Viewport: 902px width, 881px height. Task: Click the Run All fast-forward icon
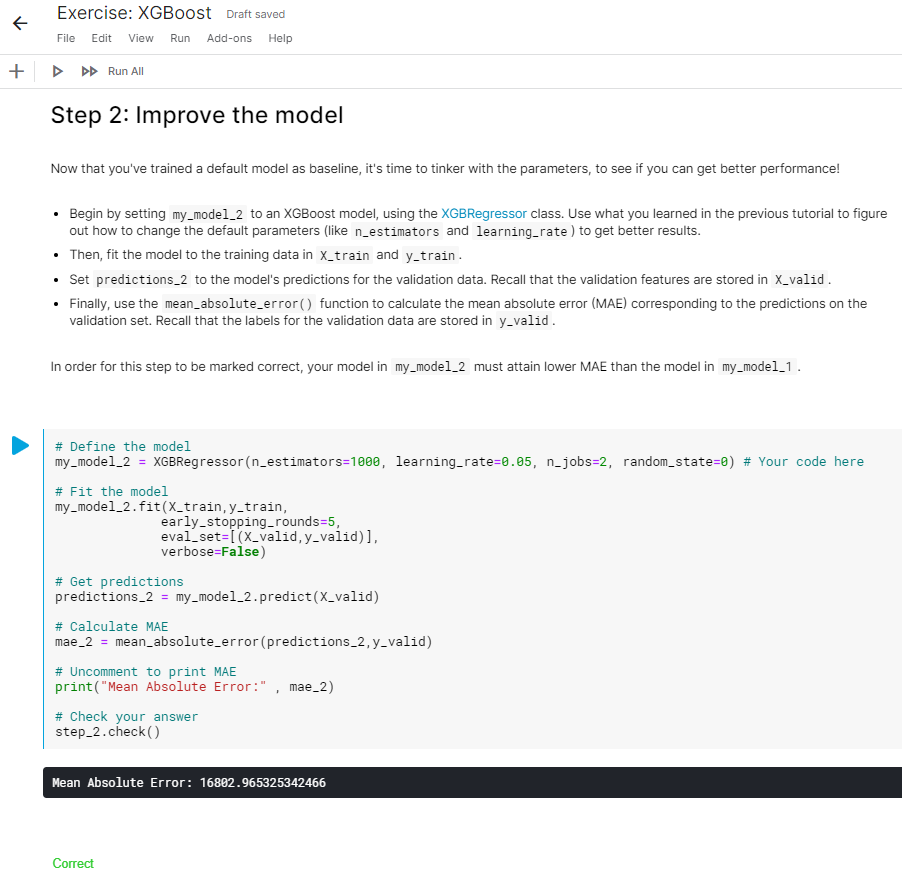click(x=89, y=71)
